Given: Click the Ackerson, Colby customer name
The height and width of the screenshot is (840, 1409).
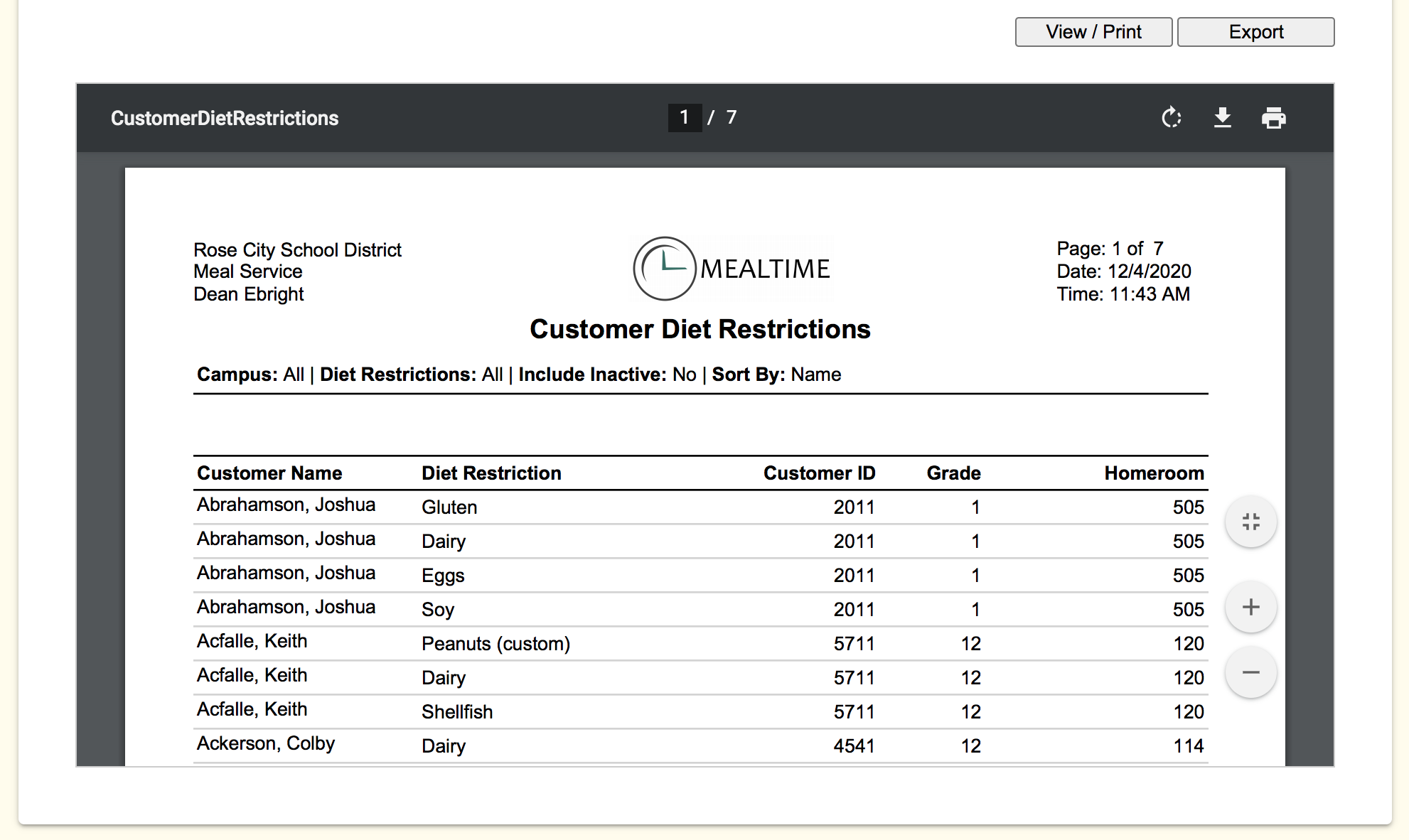Looking at the screenshot, I should tap(266, 743).
